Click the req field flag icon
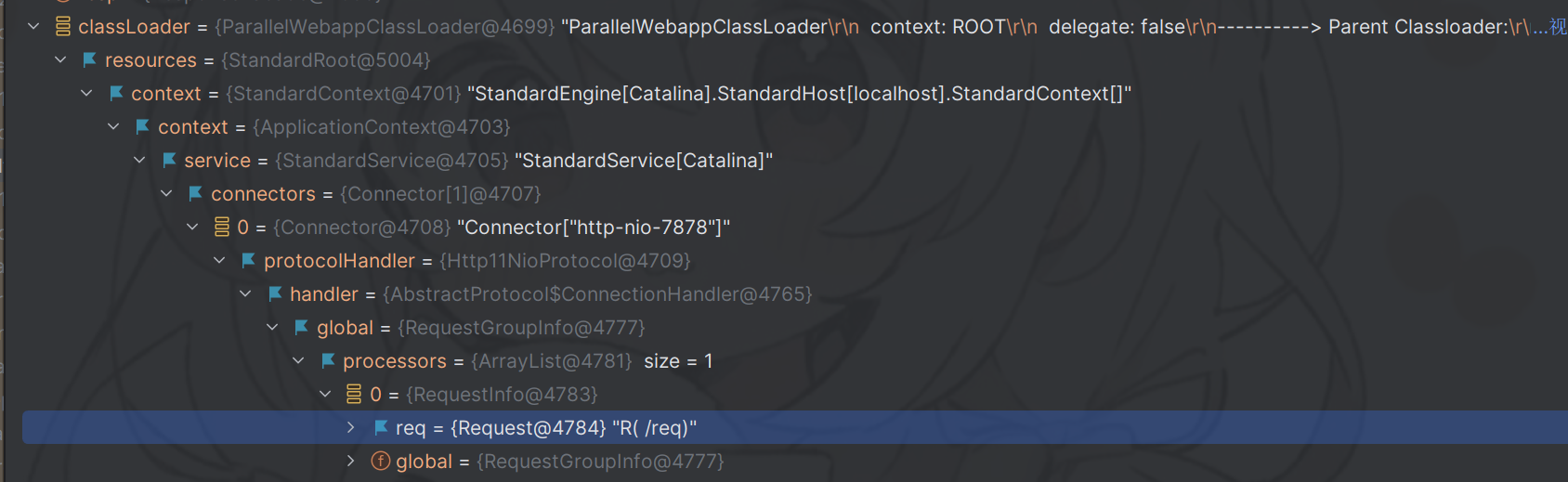The width and height of the screenshot is (1568, 482). [x=381, y=428]
